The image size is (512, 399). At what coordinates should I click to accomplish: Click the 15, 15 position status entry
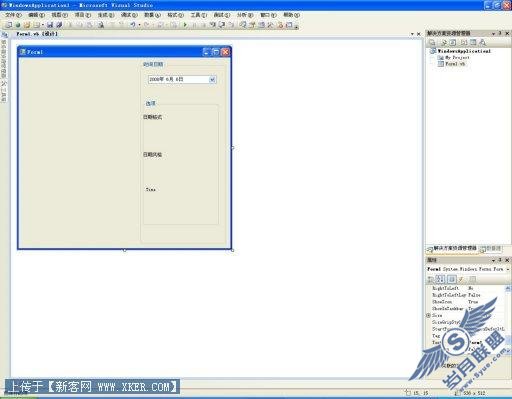(417, 393)
